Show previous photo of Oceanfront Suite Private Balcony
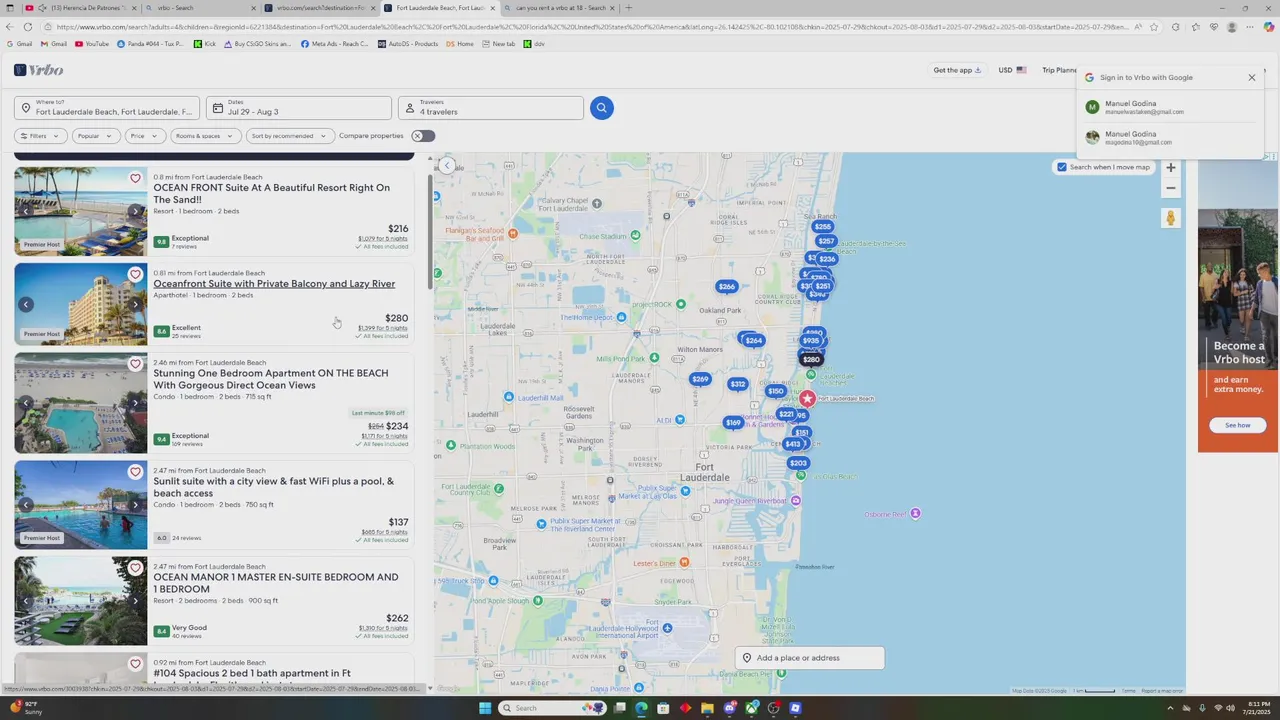Viewport: 1280px width, 720px height. point(26,304)
